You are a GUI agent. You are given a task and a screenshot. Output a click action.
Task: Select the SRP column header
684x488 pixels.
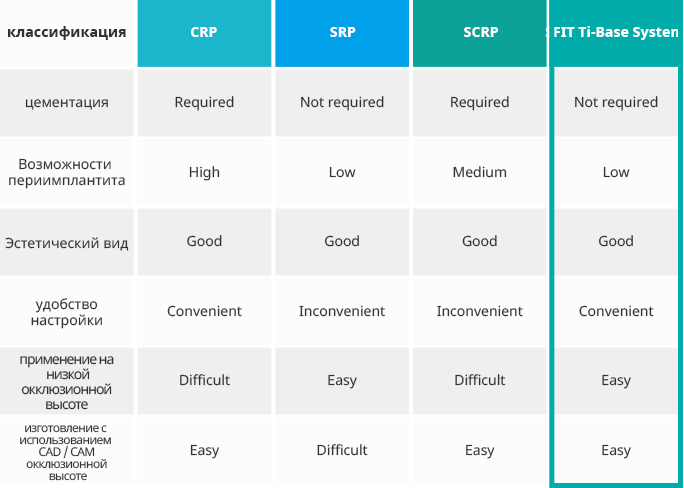[x=342, y=32]
